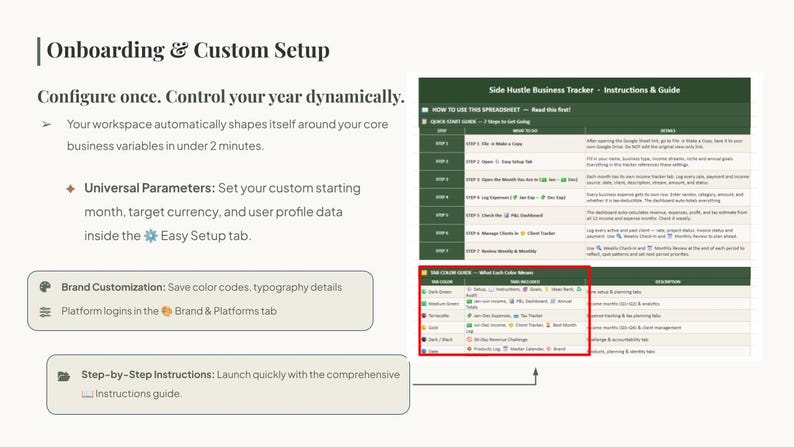
Task: Click the 'Brand Customization:' bold label
Action: [x=113, y=288]
